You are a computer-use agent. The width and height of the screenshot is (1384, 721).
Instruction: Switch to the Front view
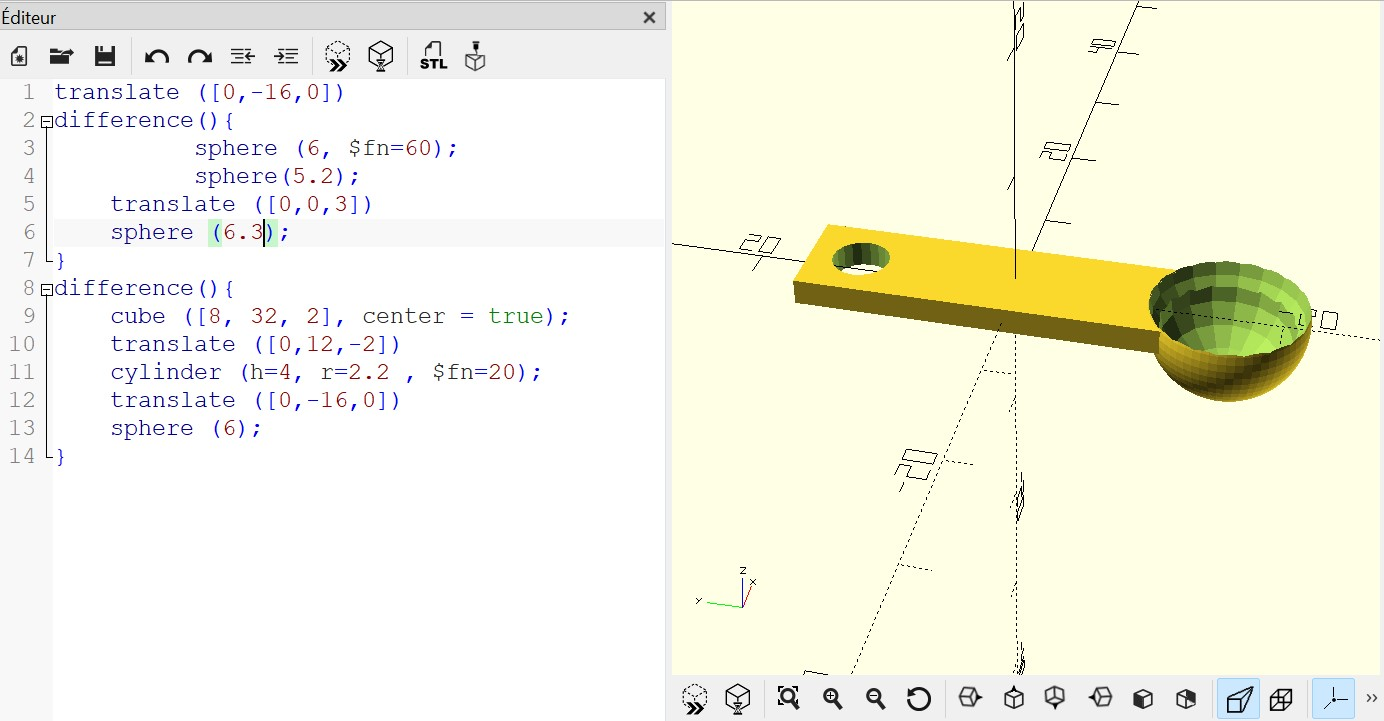1143,697
